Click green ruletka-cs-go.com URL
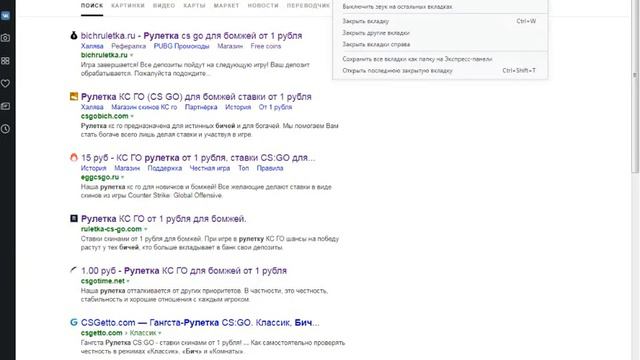The width and height of the screenshot is (640, 360). 111,229
